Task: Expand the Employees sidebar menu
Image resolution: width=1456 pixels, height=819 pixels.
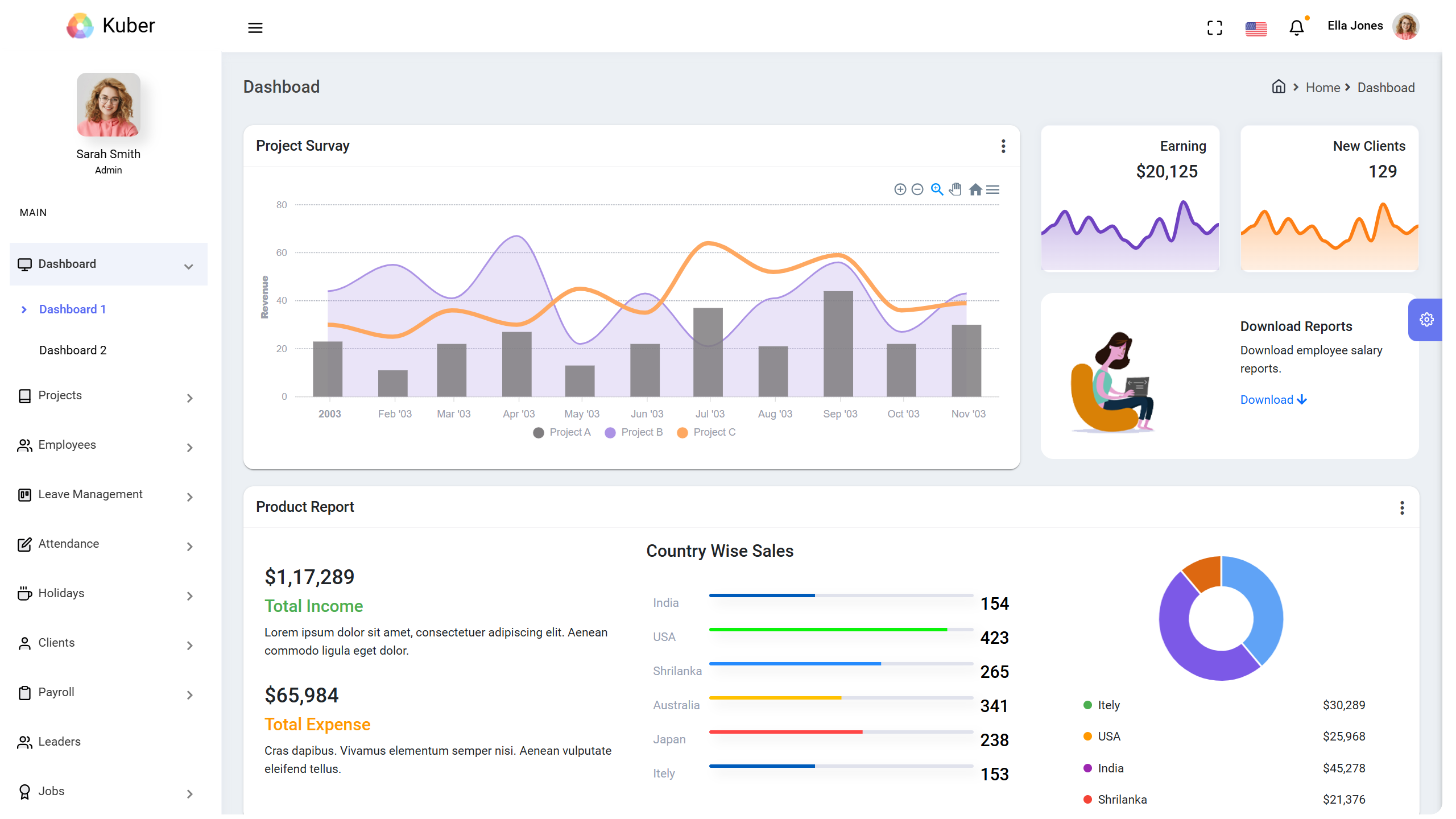Action: click(108, 445)
